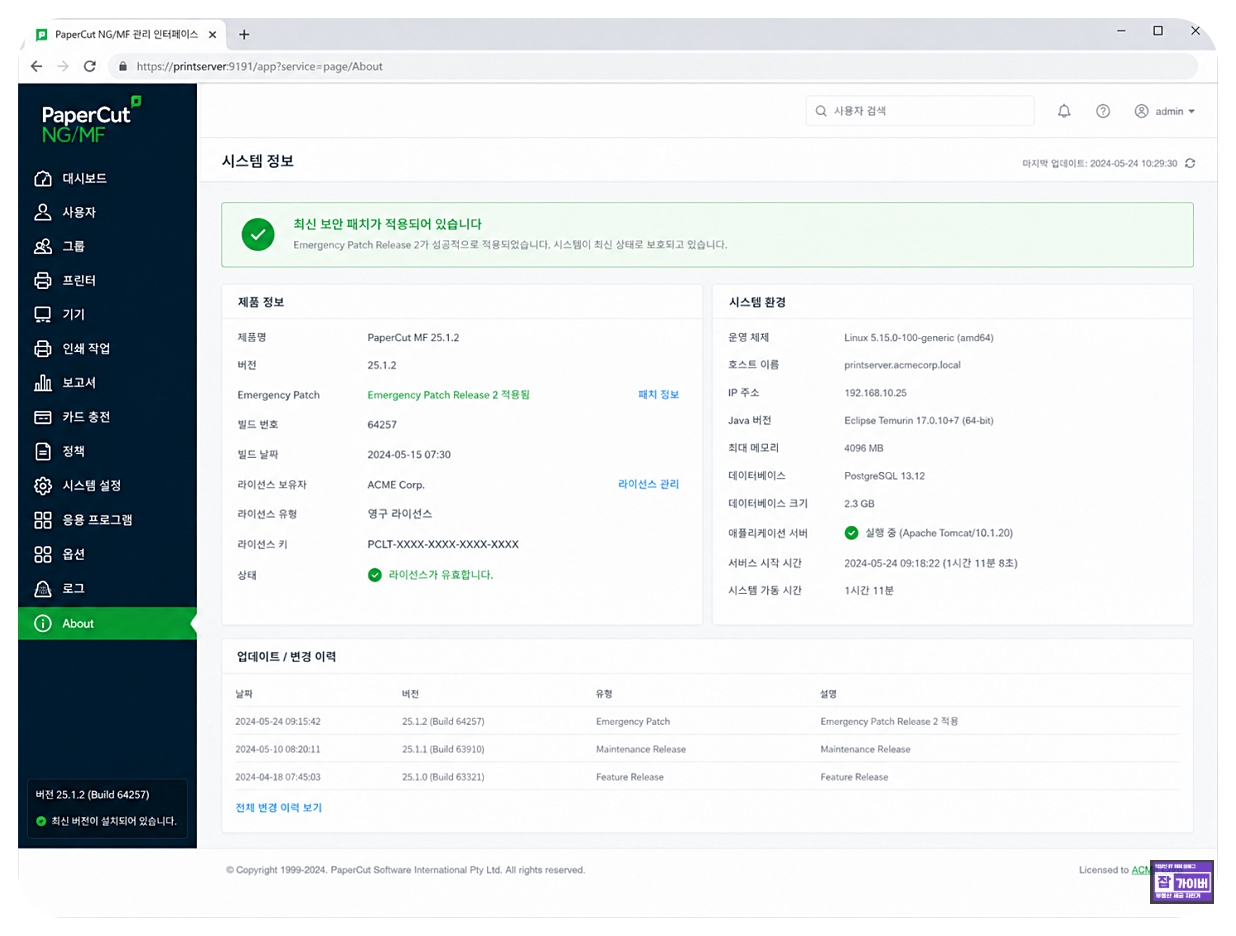Click the IP address 192.168.10.25
Screen dimensions: 1236x936
click(875, 393)
